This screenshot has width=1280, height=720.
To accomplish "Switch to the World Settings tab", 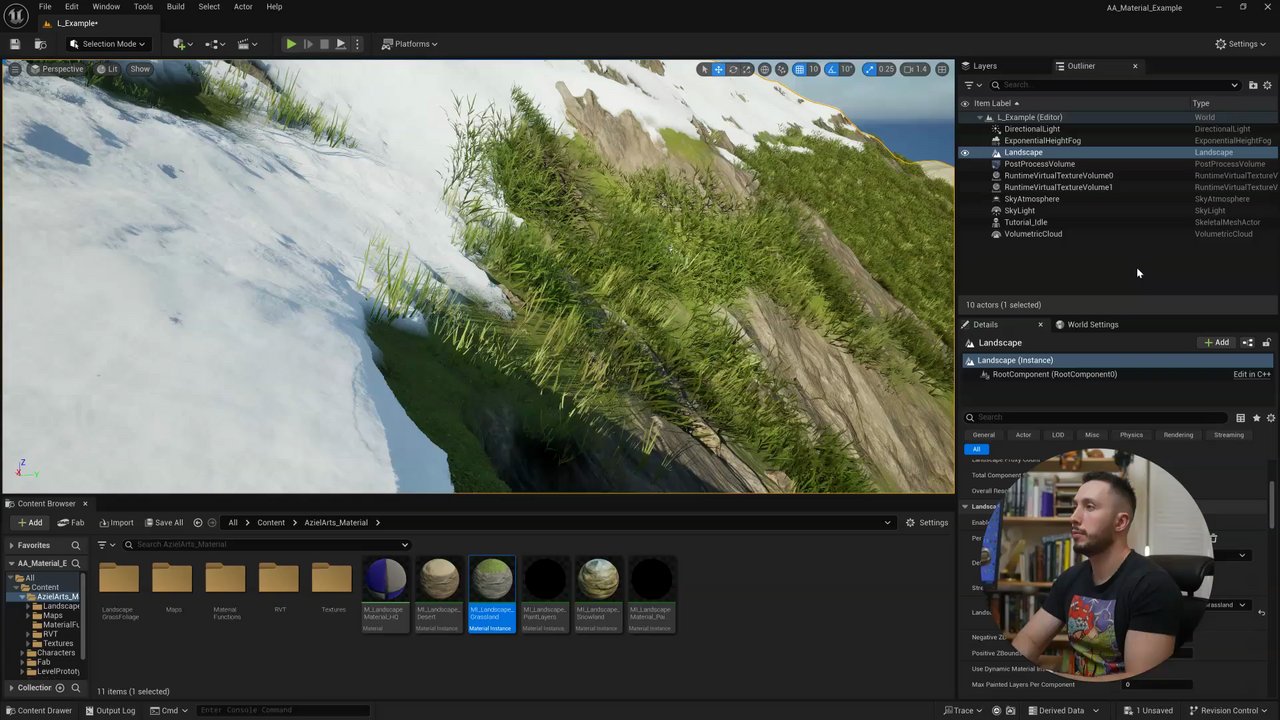I will click(1092, 324).
